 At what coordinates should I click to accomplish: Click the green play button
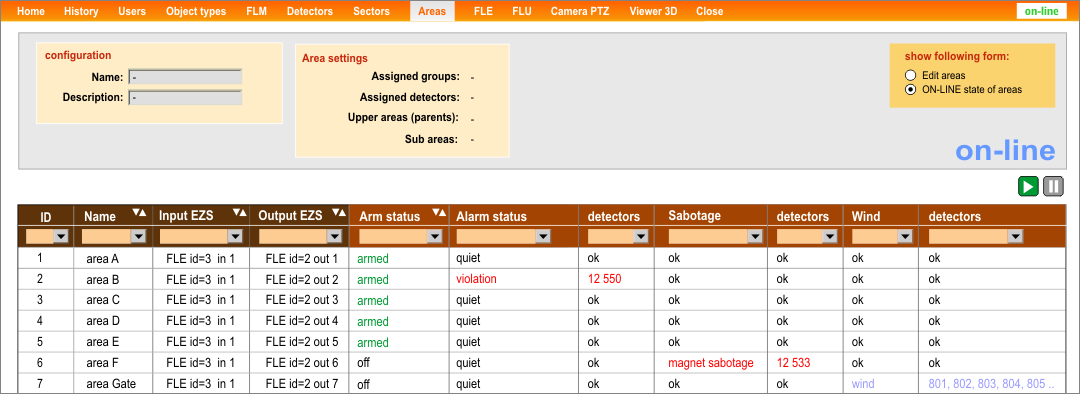(1028, 186)
